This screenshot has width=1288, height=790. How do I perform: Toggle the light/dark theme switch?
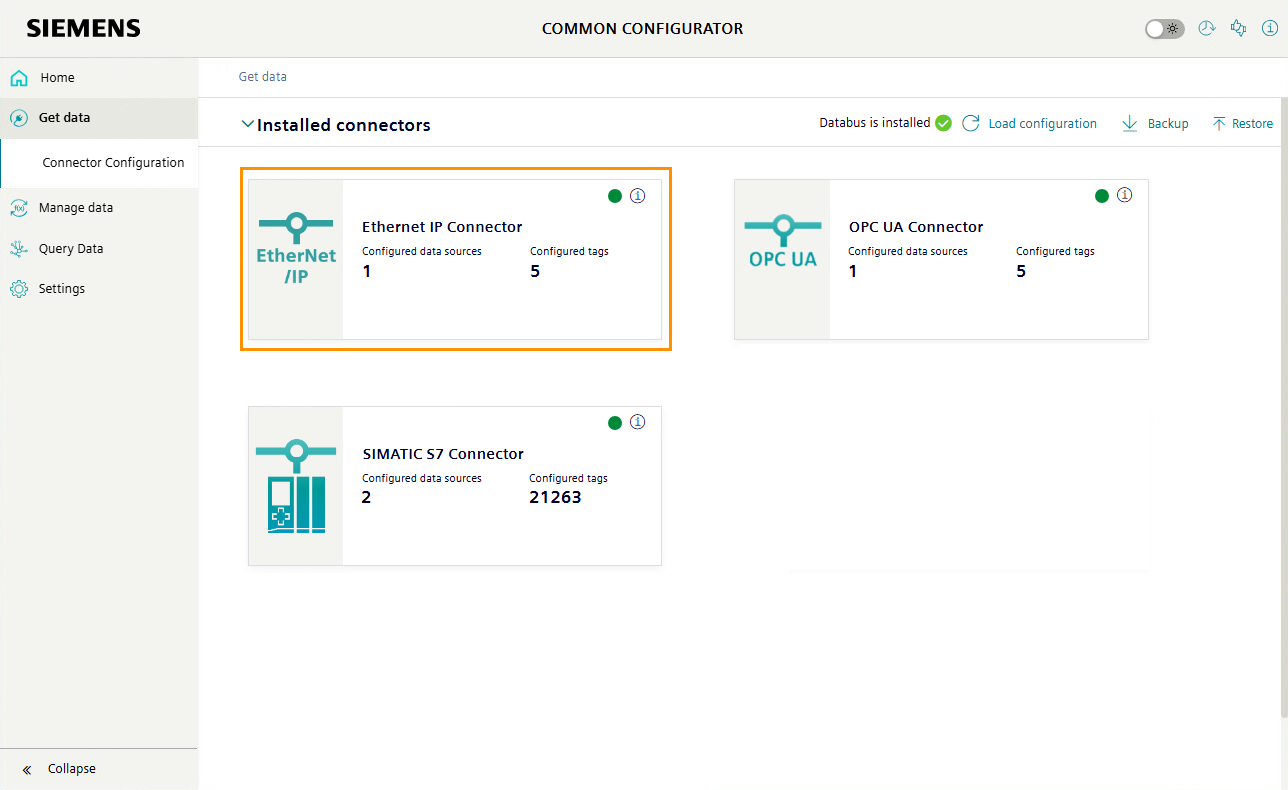point(1164,29)
